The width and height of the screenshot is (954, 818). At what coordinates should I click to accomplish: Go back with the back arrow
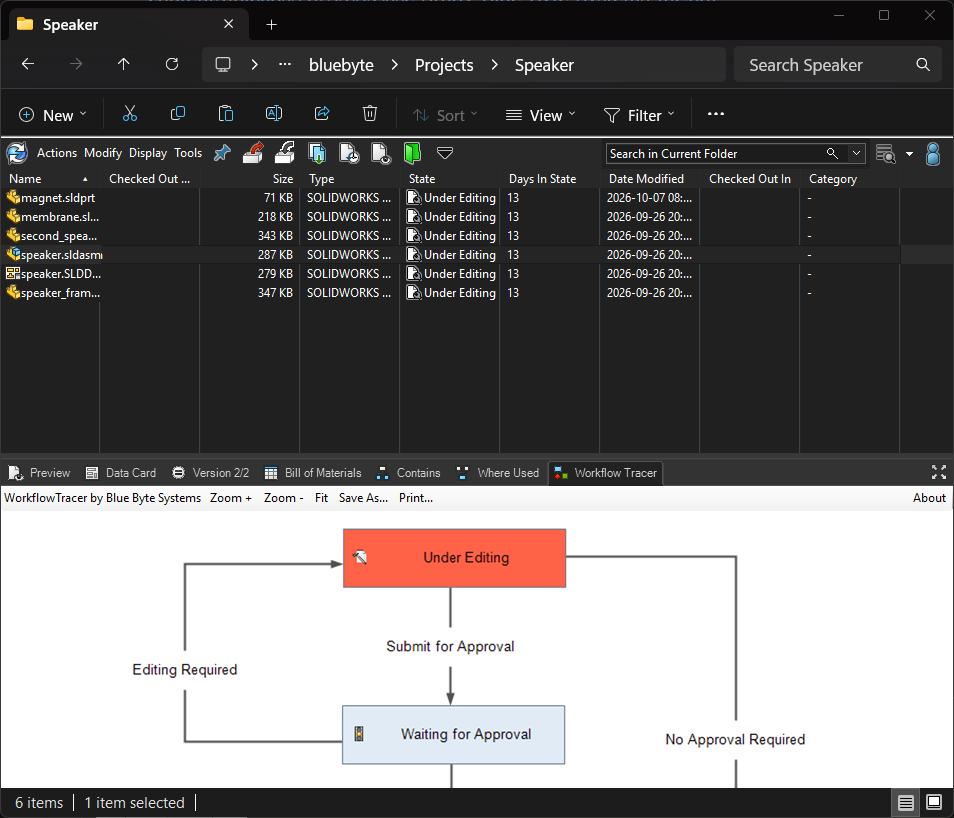pos(28,65)
